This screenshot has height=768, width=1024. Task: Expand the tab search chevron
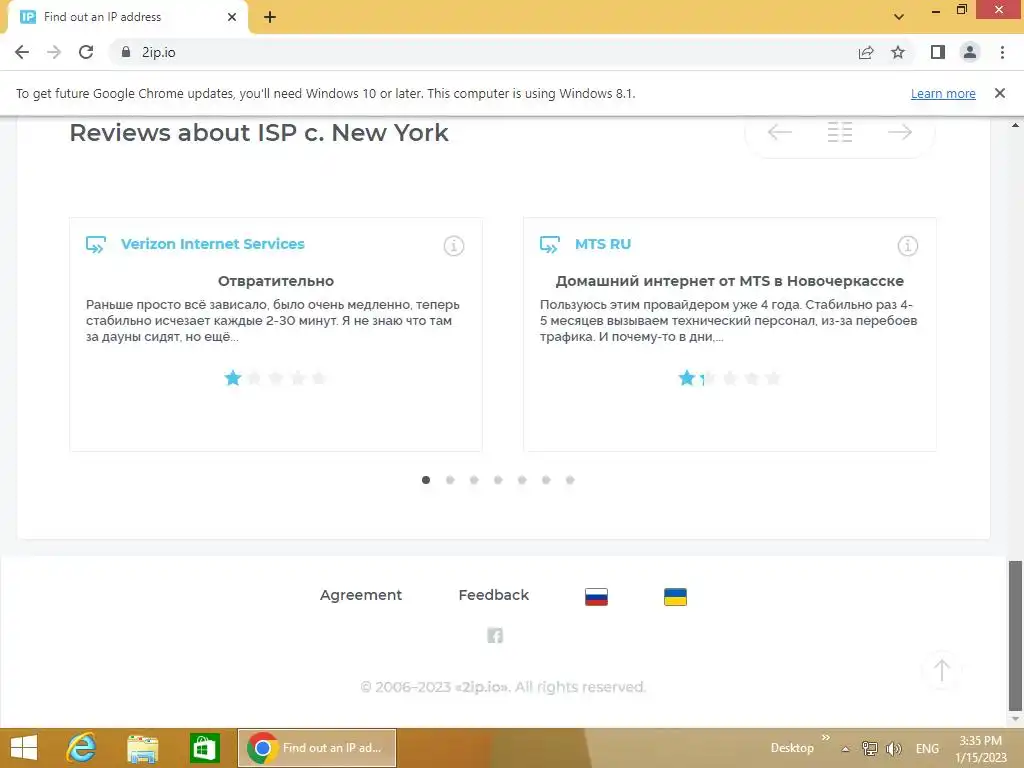point(899,17)
